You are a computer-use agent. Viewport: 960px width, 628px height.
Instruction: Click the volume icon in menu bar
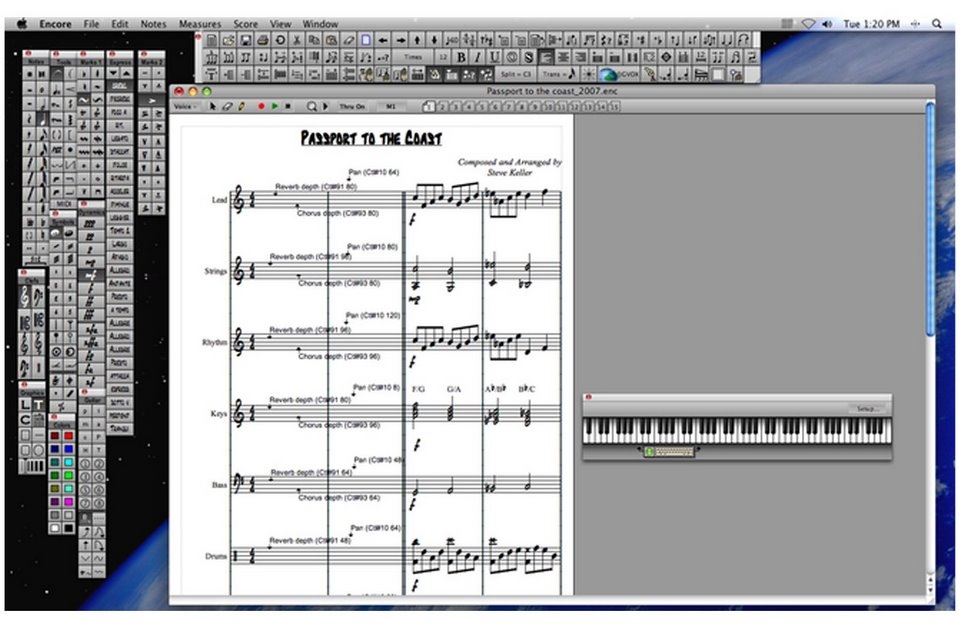[828, 24]
